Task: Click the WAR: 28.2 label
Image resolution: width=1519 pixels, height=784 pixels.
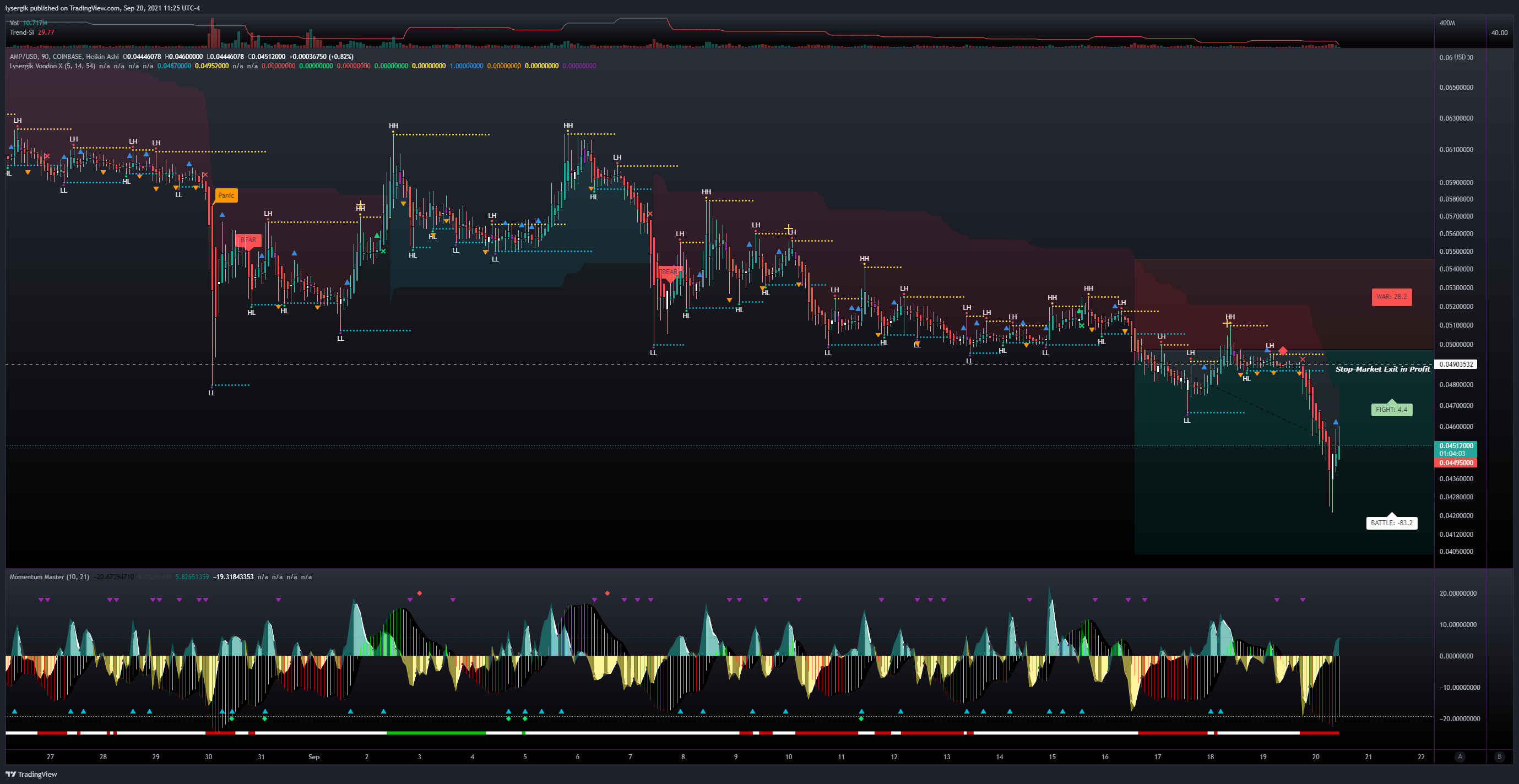Action: 1391,297
